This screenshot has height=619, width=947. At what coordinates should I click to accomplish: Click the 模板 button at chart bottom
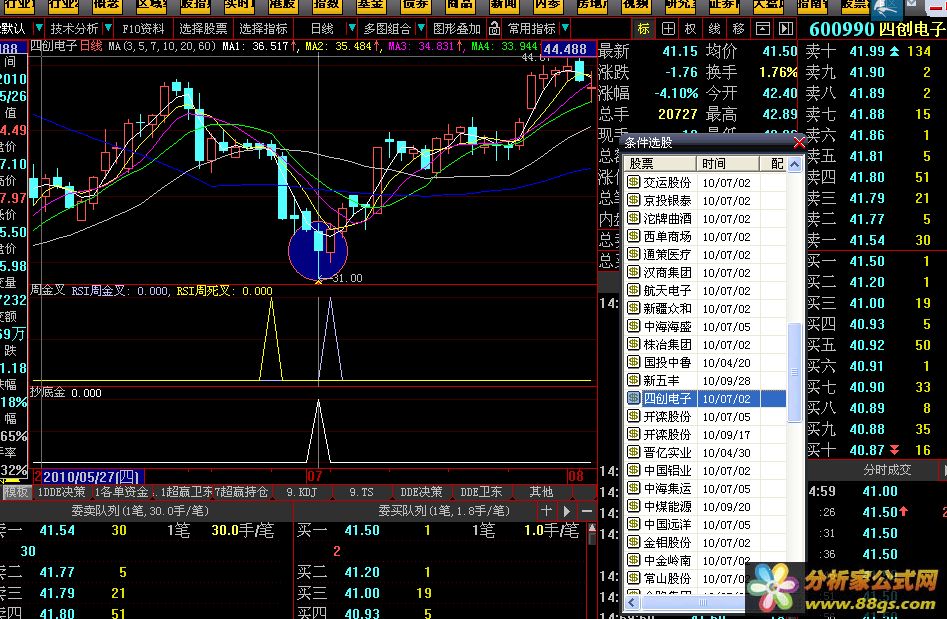tap(16, 492)
